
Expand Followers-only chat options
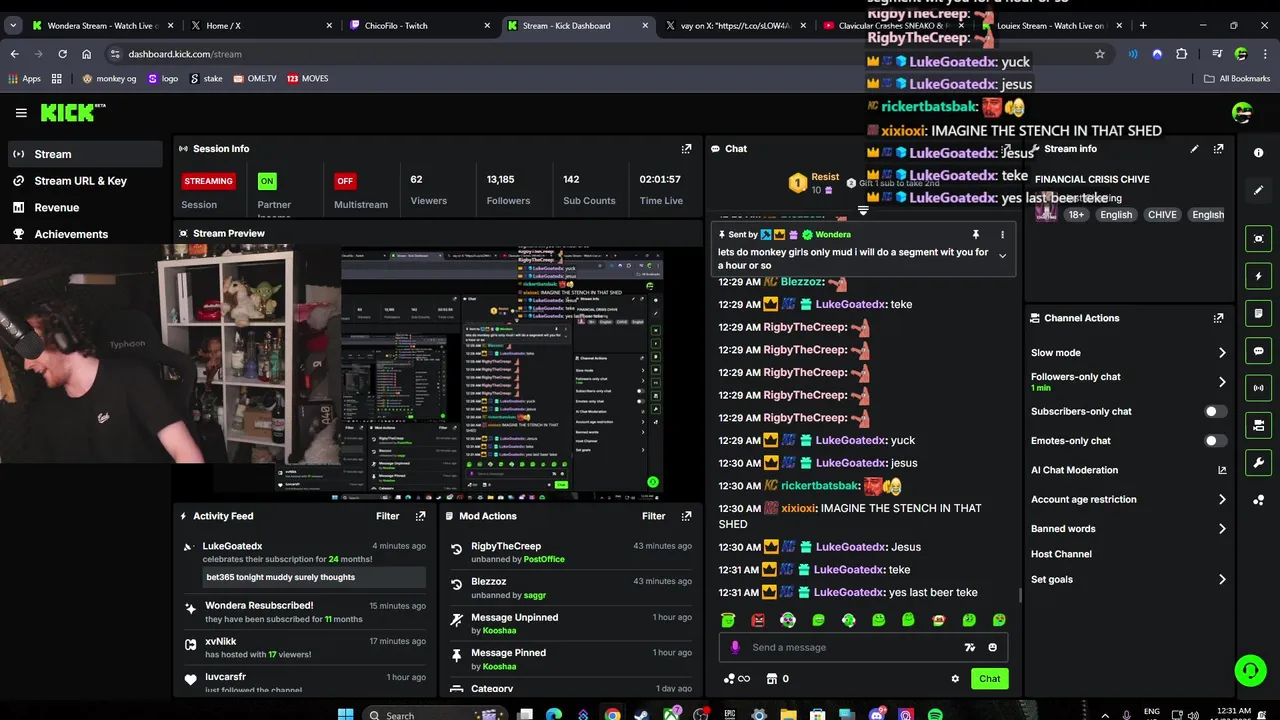coord(1222,382)
